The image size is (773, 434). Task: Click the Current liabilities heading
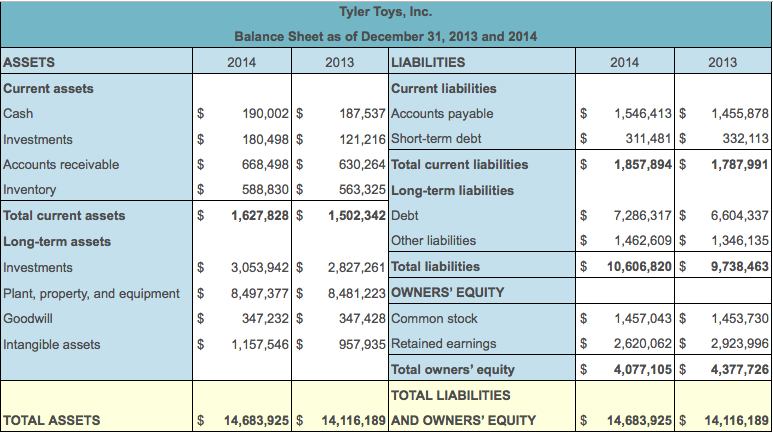click(x=444, y=89)
